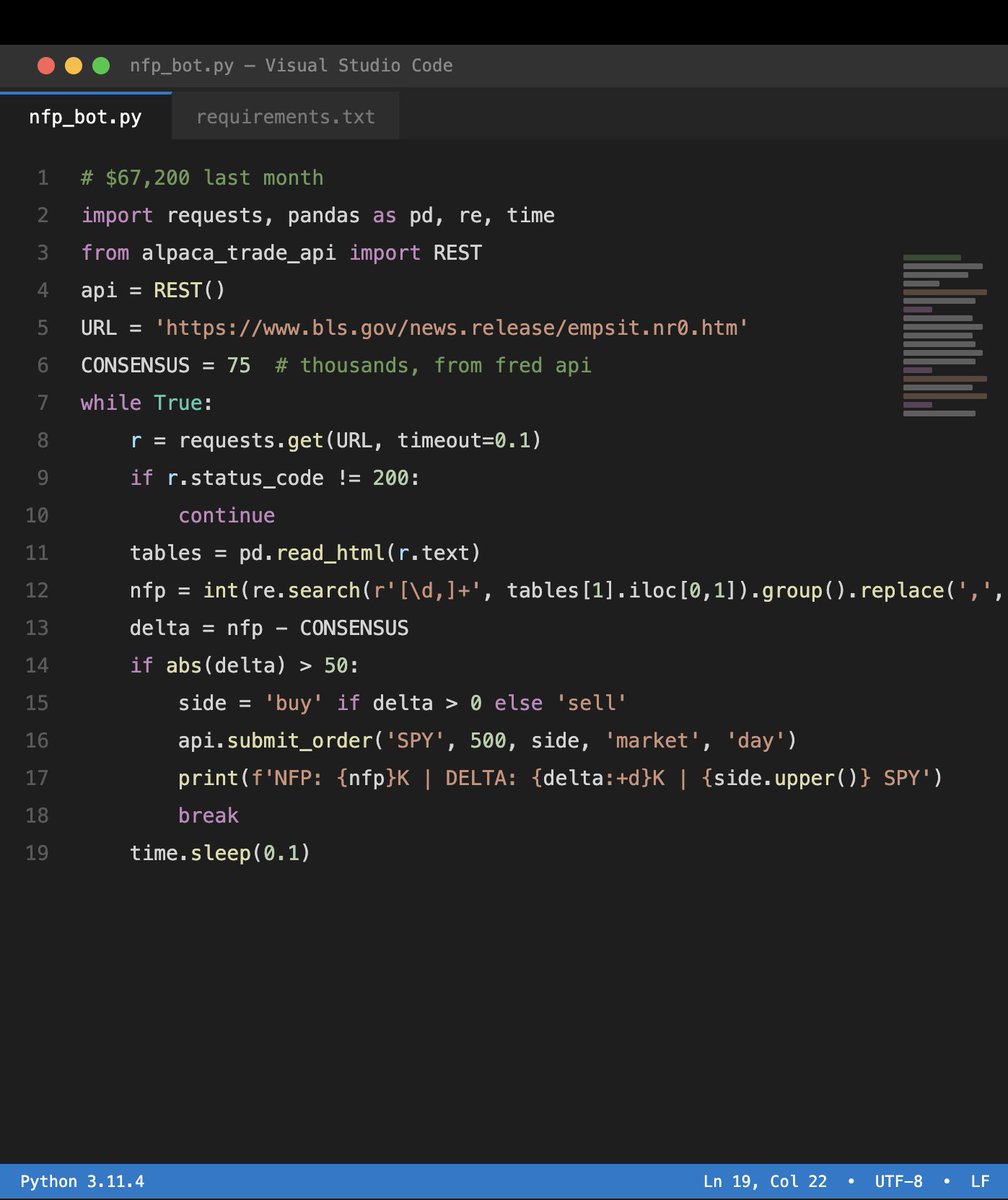Click Ln 19, Col 22 in status bar
Viewport: 1008px width, 1200px height.
(765, 1181)
